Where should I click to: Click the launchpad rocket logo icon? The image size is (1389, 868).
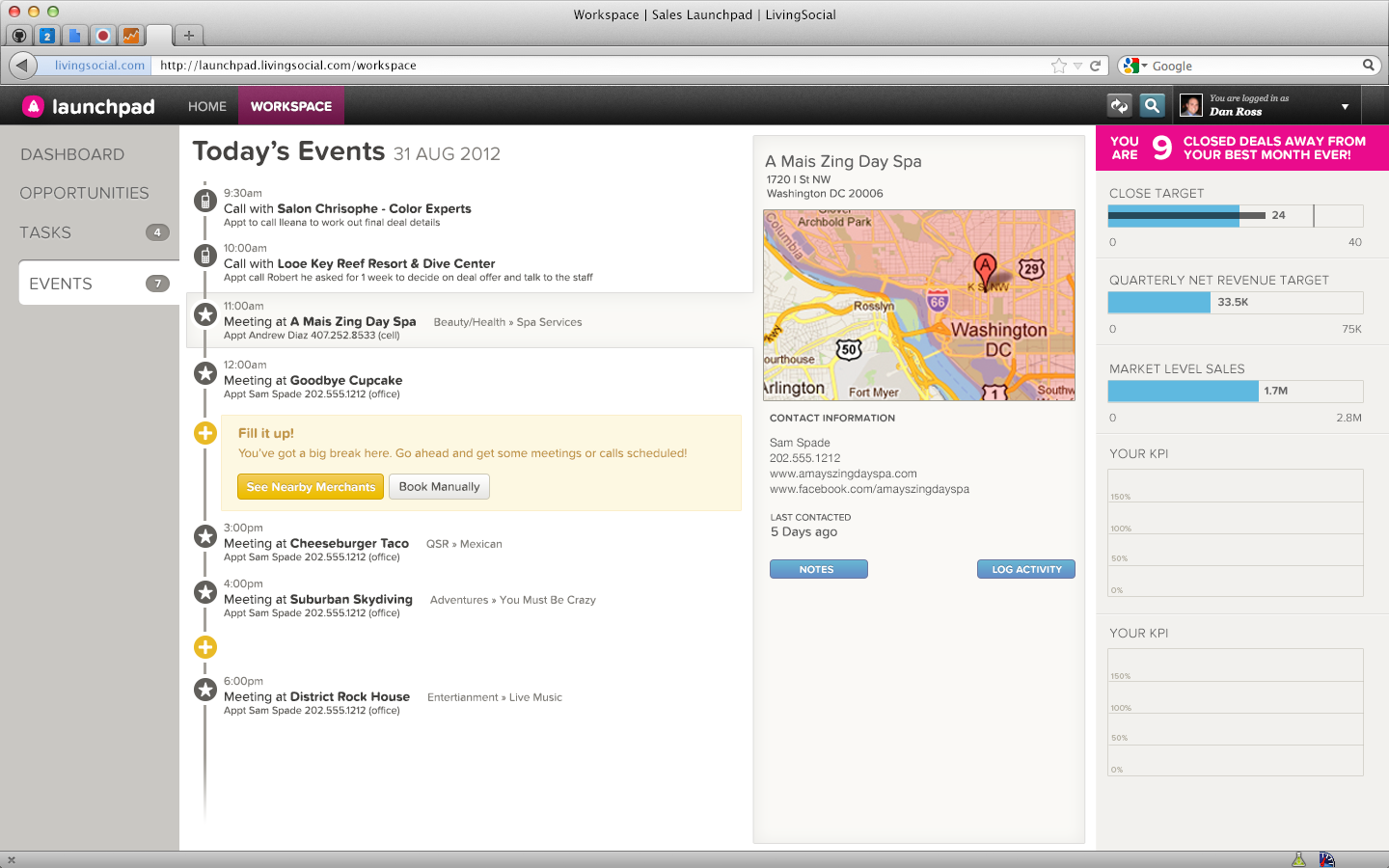tap(34, 106)
